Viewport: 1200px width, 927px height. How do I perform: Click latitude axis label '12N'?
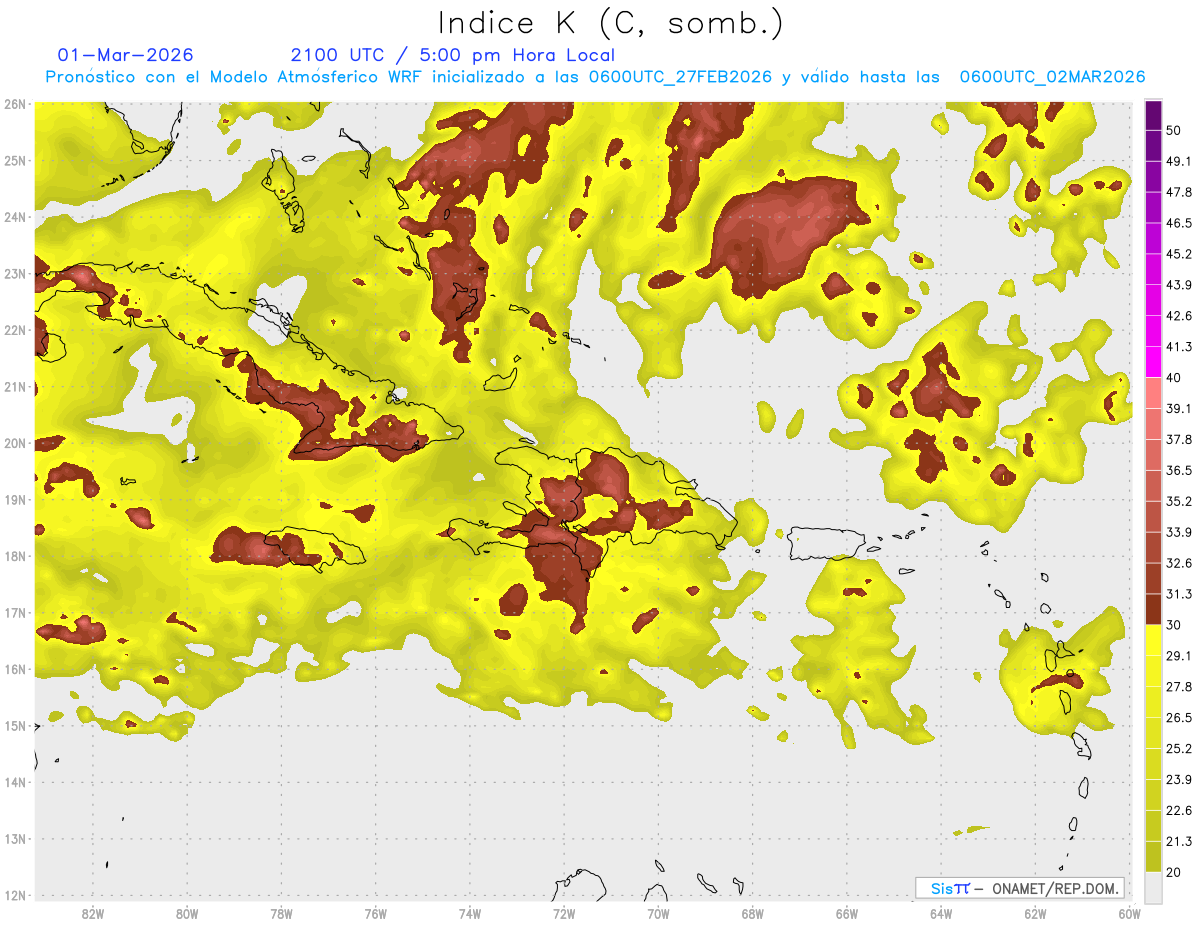[15, 895]
